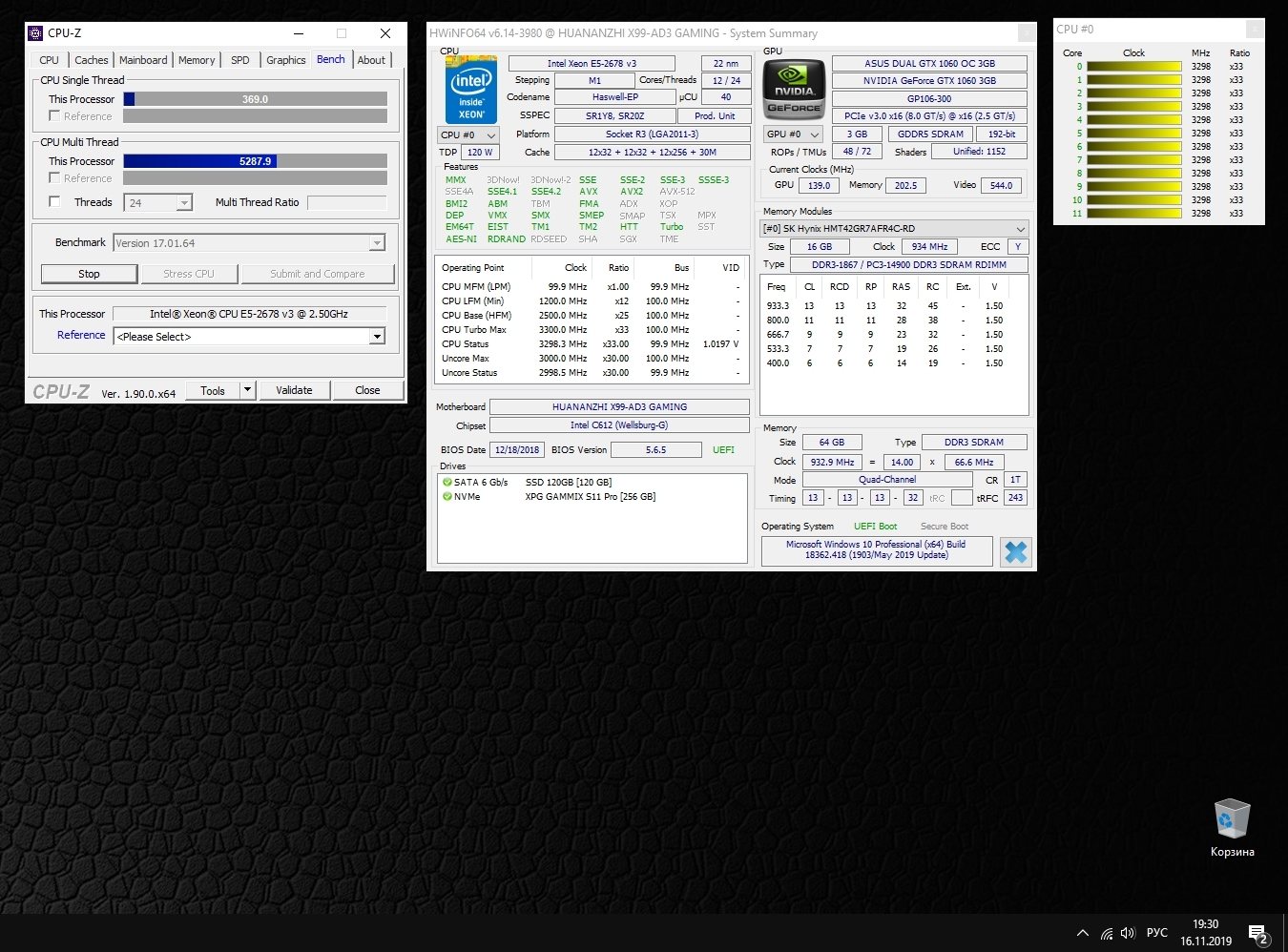This screenshot has width=1288, height=952.
Task: Click the CPU-Z title bar app icon
Action: coord(35,32)
